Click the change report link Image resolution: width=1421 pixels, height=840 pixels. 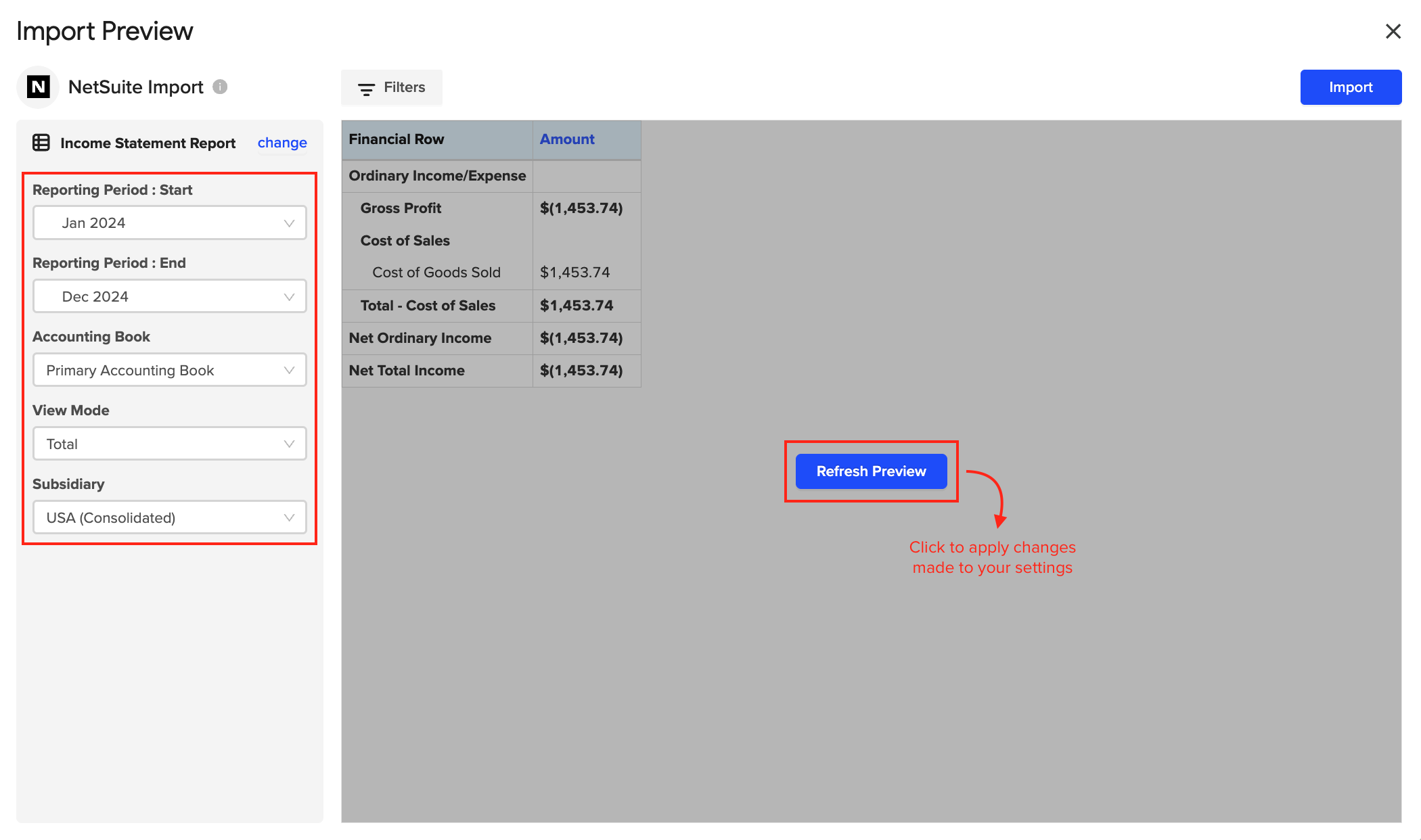[x=282, y=143]
